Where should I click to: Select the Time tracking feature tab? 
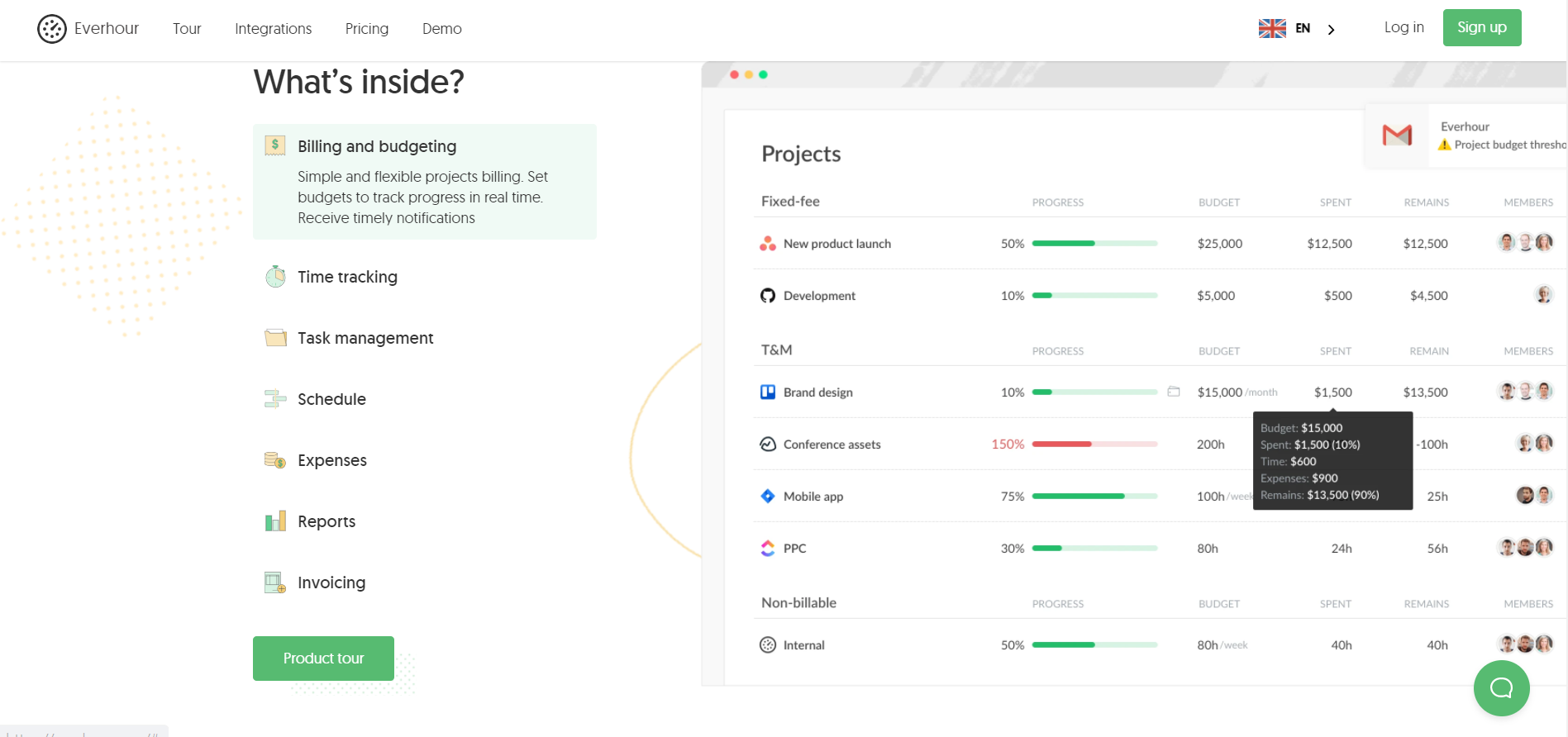tap(347, 277)
